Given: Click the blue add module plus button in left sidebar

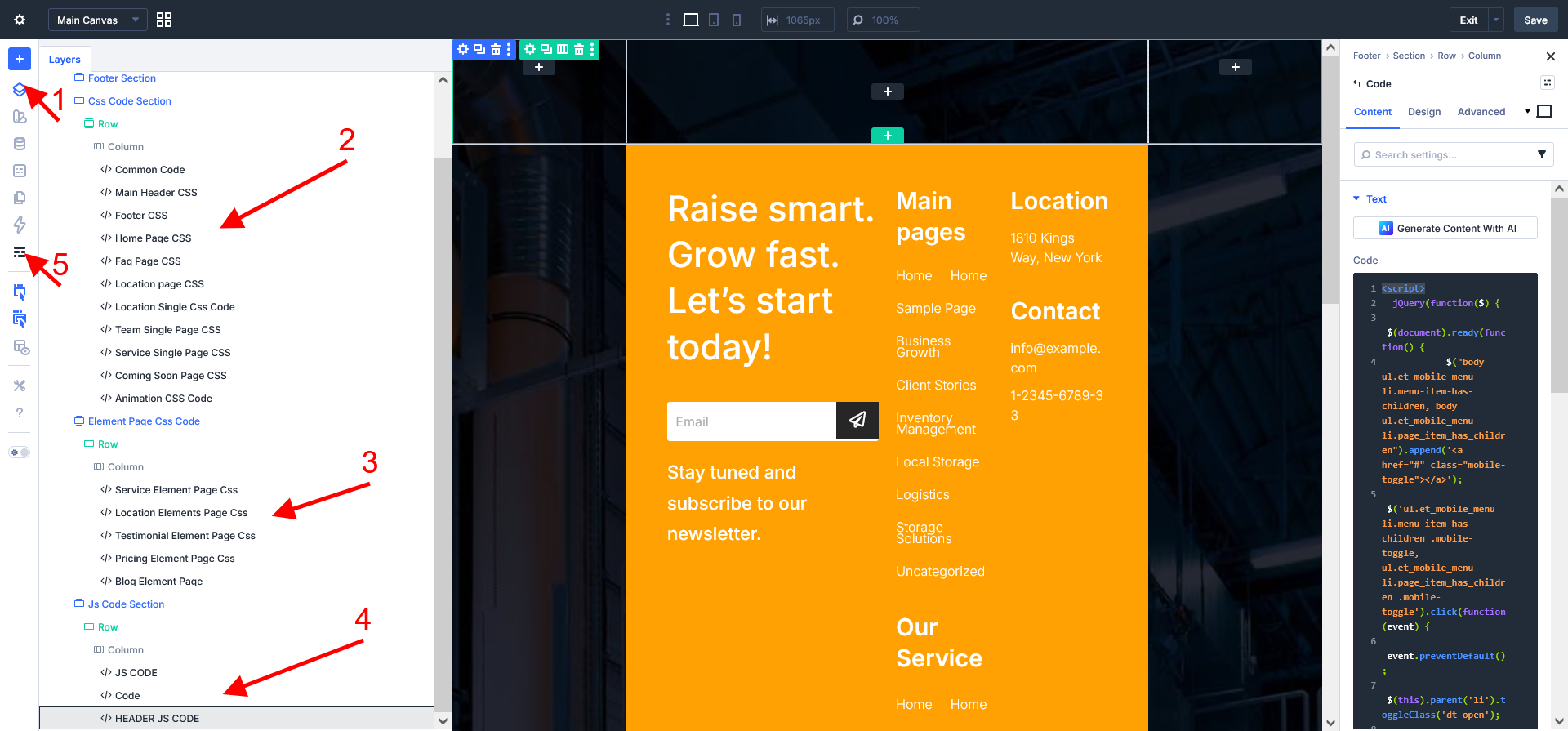Looking at the screenshot, I should pyautogui.click(x=20, y=59).
